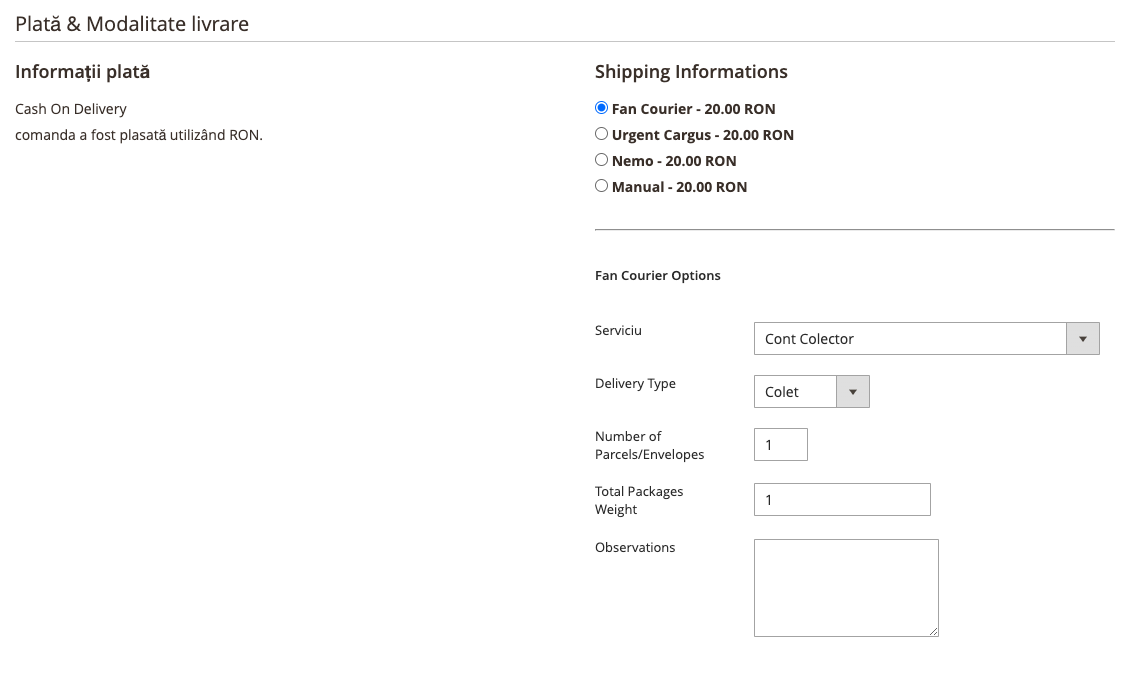Pick Manual shipping method
Screen dimensions: 1121x678
tap(601, 186)
